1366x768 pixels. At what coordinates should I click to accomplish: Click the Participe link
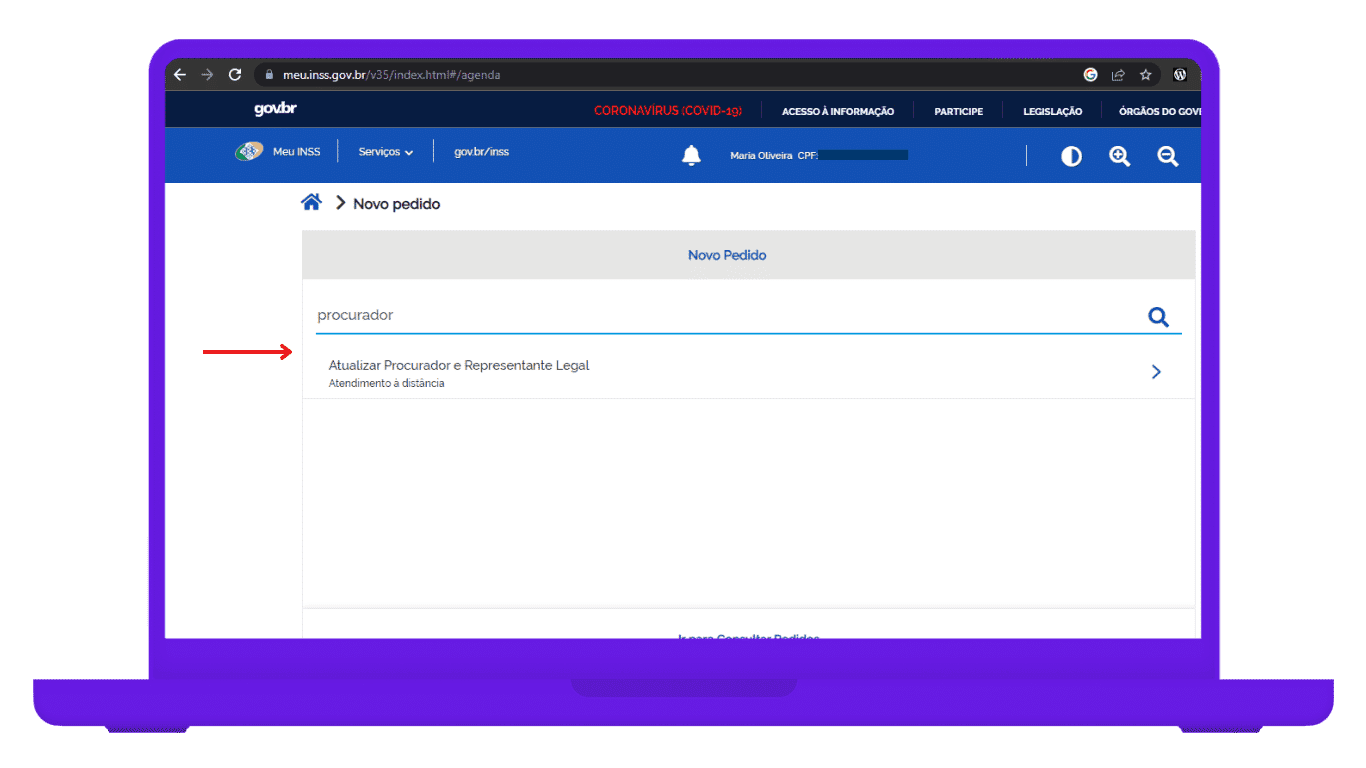click(958, 111)
